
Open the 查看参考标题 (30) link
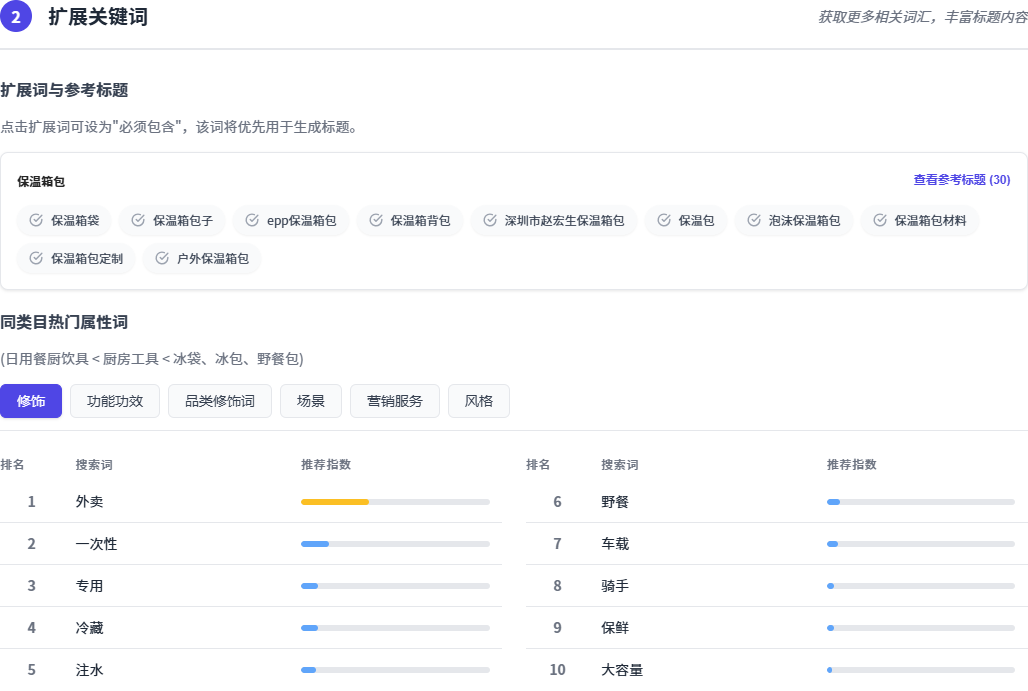(961, 180)
